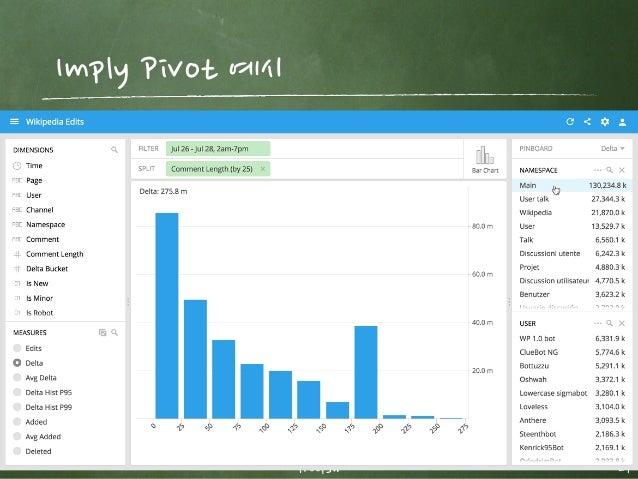Viewport: 638px width, 479px height.
Task: Select Kenrick95Bot user row
Action: point(572,447)
